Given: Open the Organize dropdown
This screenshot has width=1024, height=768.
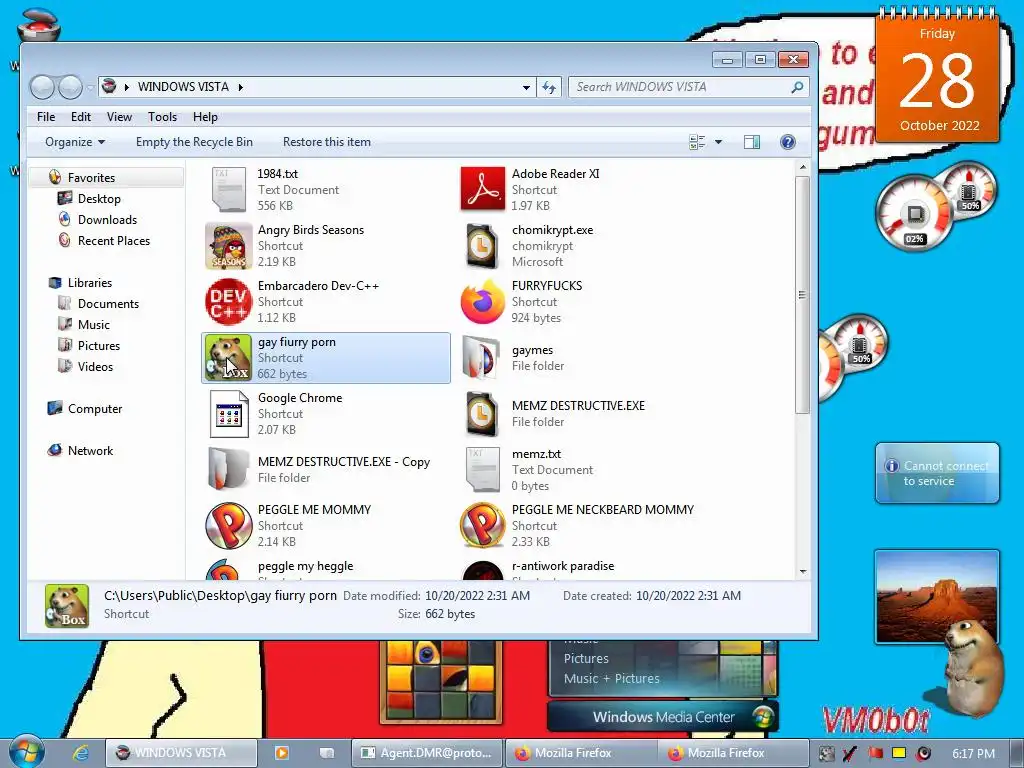Looking at the screenshot, I should tap(74, 142).
